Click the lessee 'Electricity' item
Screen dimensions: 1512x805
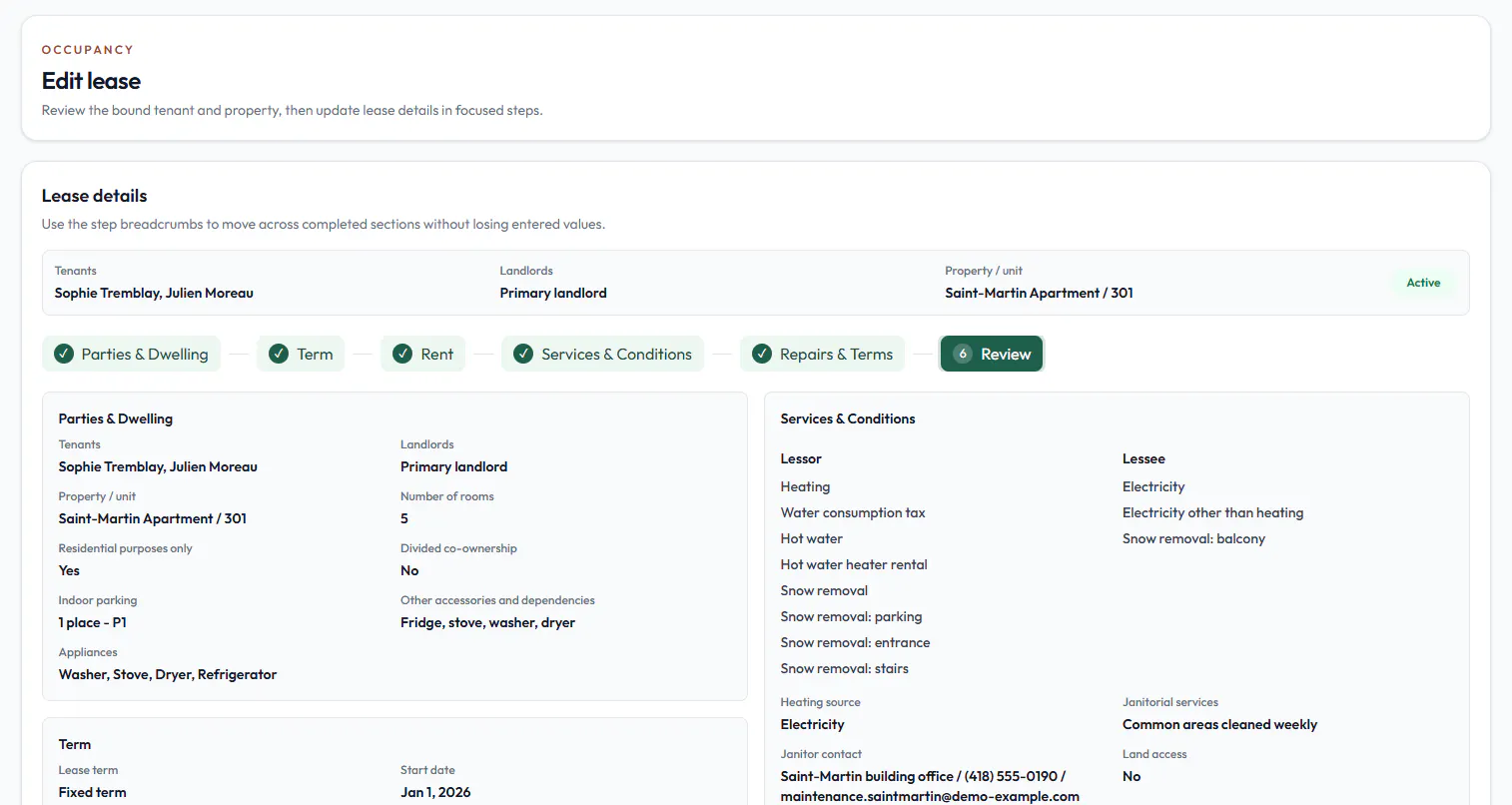[x=1153, y=486]
